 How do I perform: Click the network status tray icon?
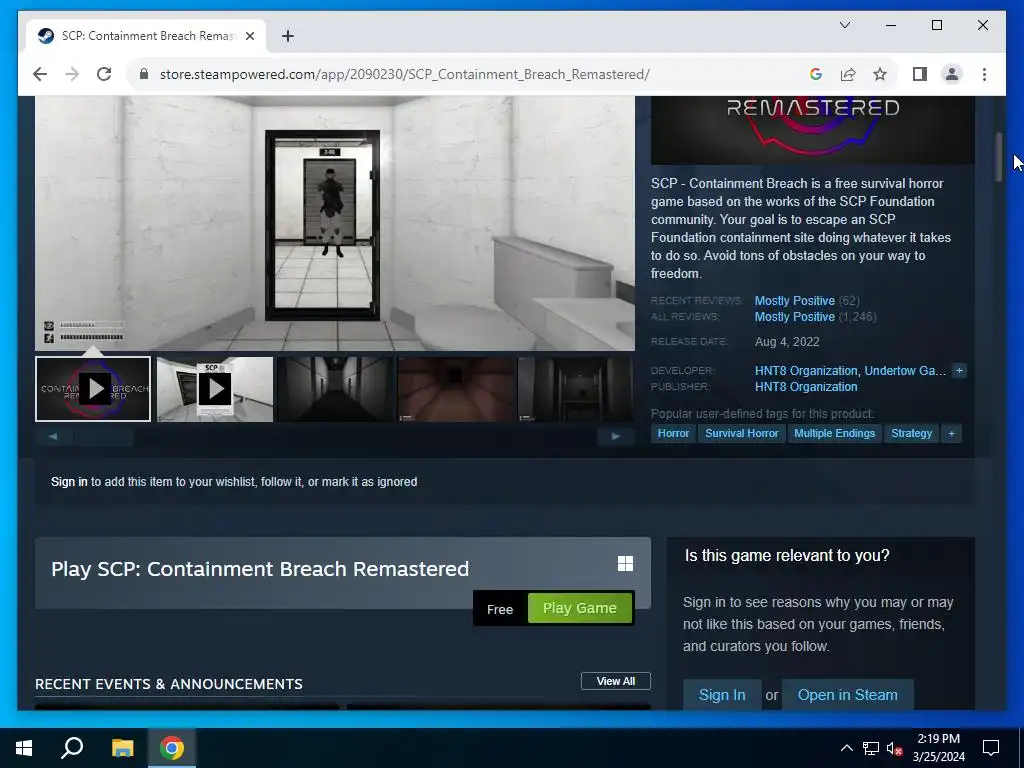[x=871, y=748]
